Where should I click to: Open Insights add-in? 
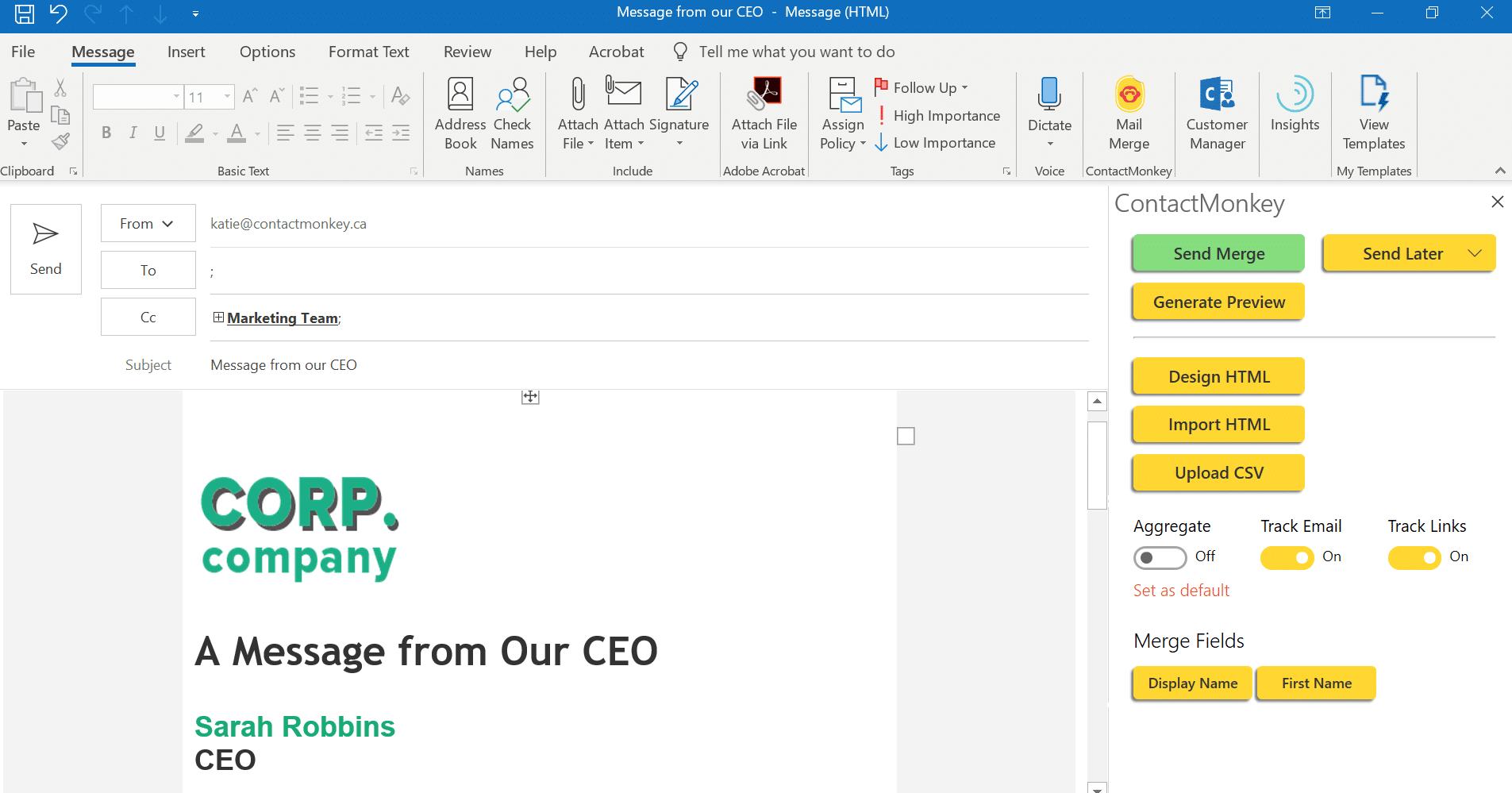[x=1295, y=104]
